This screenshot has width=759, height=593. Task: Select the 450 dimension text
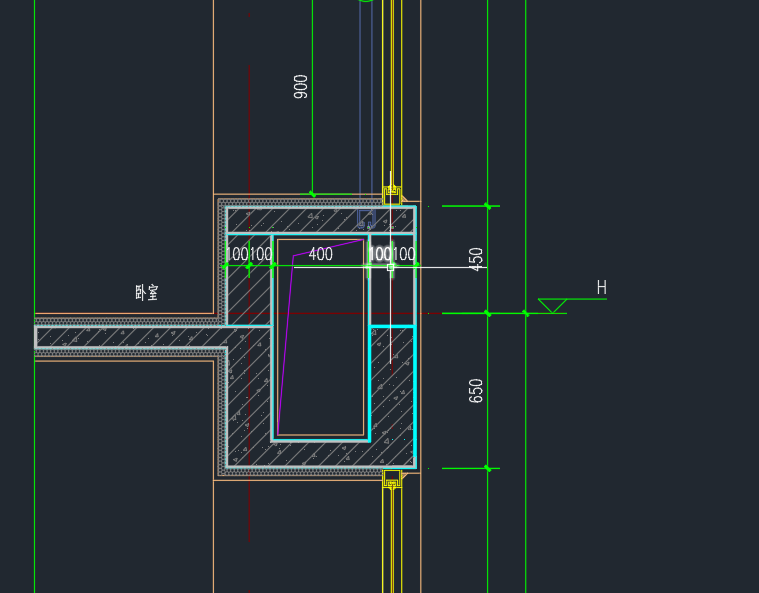477,259
